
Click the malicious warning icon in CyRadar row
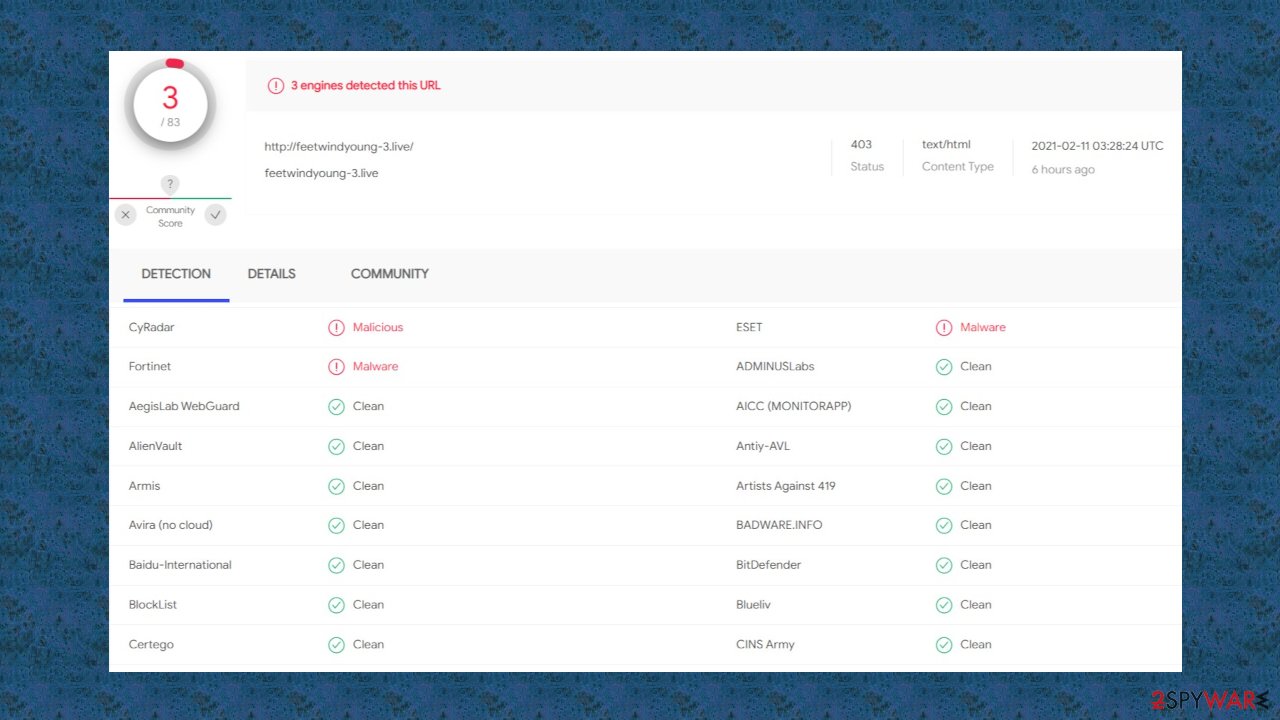tap(336, 328)
